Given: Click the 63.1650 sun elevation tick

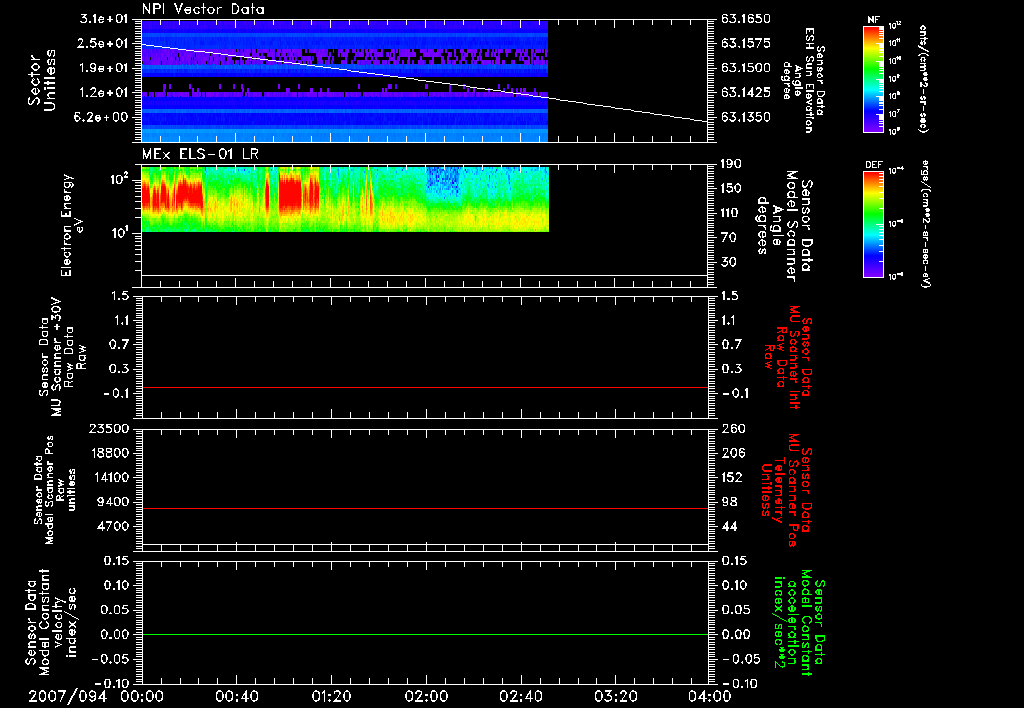Looking at the screenshot, I should coord(746,19).
